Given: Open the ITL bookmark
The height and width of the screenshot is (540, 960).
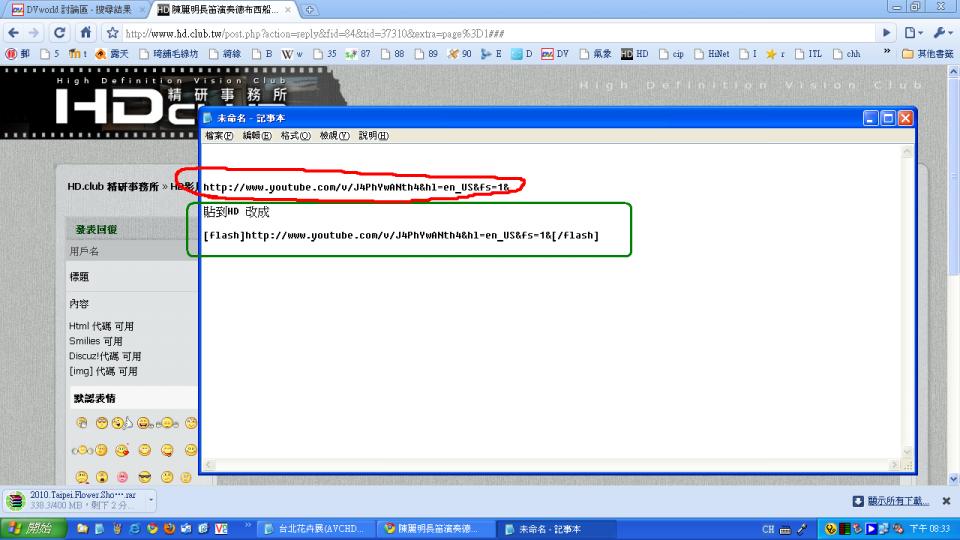Looking at the screenshot, I should [x=808, y=54].
